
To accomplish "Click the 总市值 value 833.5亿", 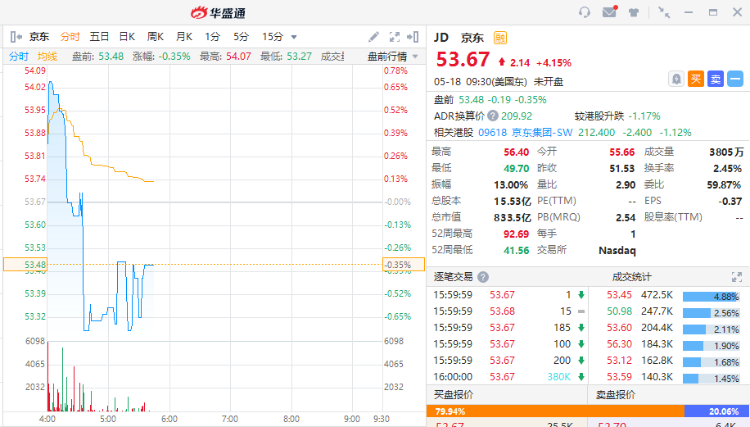I will (512, 218).
